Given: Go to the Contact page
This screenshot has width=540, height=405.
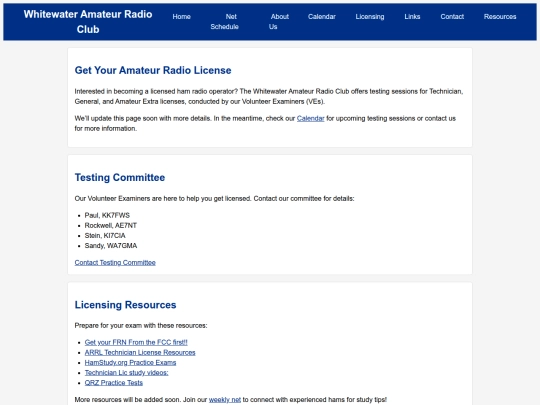Looking at the screenshot, I should click(452, 17).
